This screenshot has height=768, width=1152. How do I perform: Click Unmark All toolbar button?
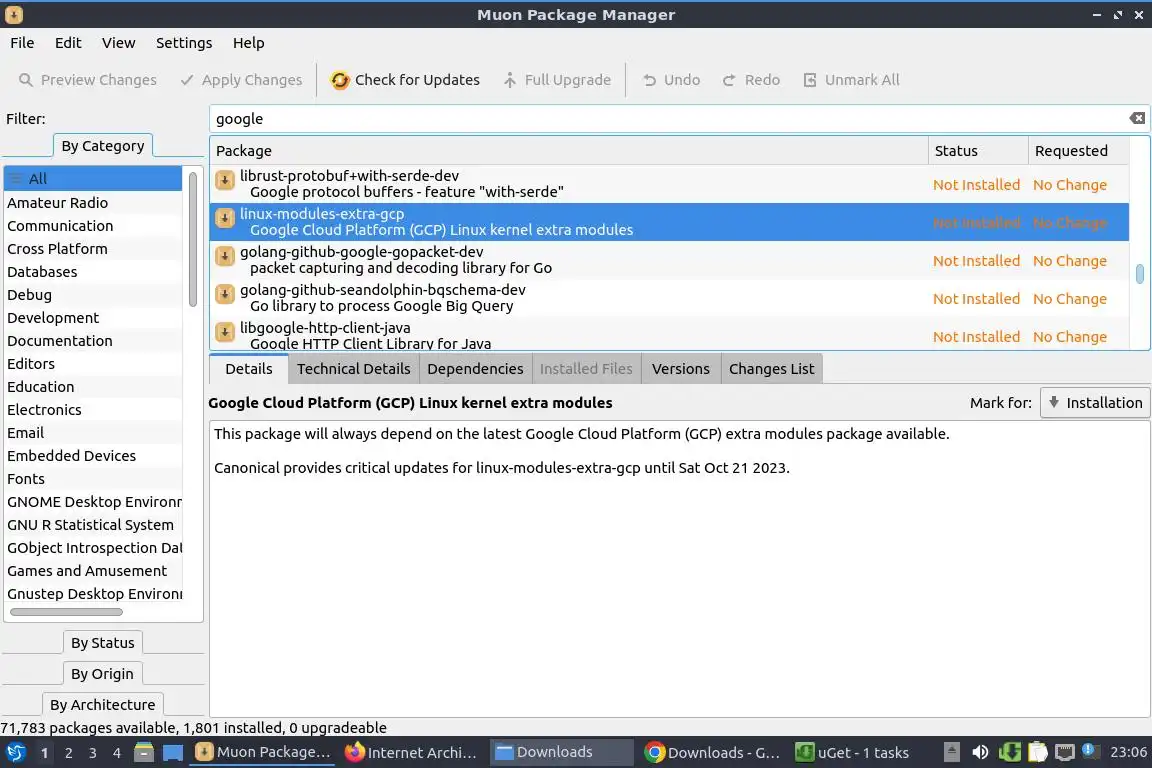851,79
